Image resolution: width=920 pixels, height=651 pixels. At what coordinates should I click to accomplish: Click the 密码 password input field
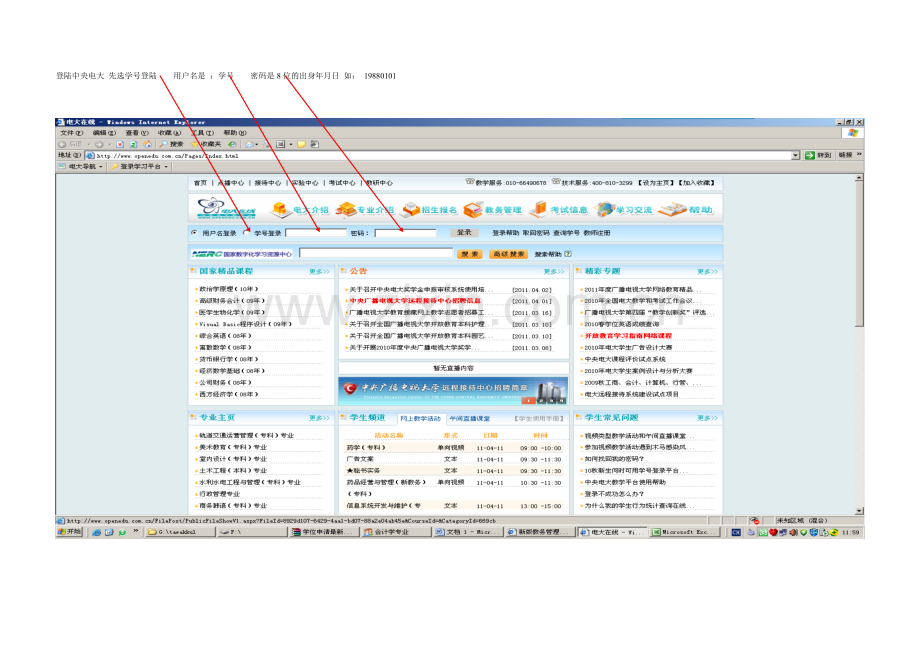point(405,233)
